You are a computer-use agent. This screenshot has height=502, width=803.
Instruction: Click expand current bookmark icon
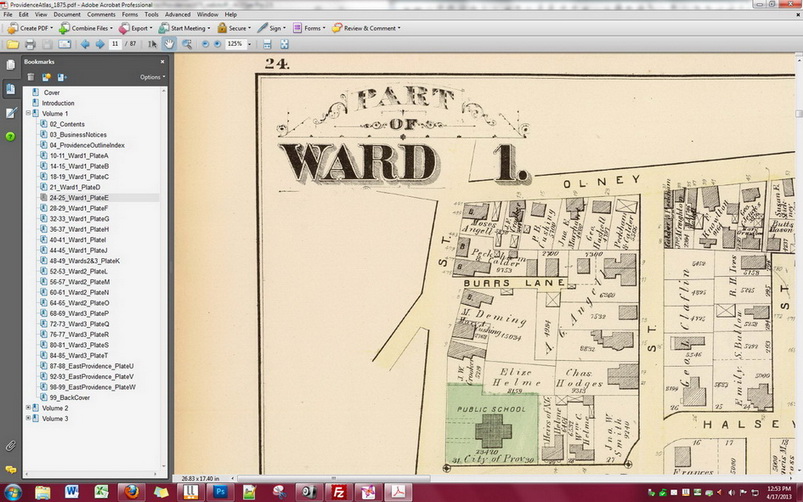[x=62, y=77]
